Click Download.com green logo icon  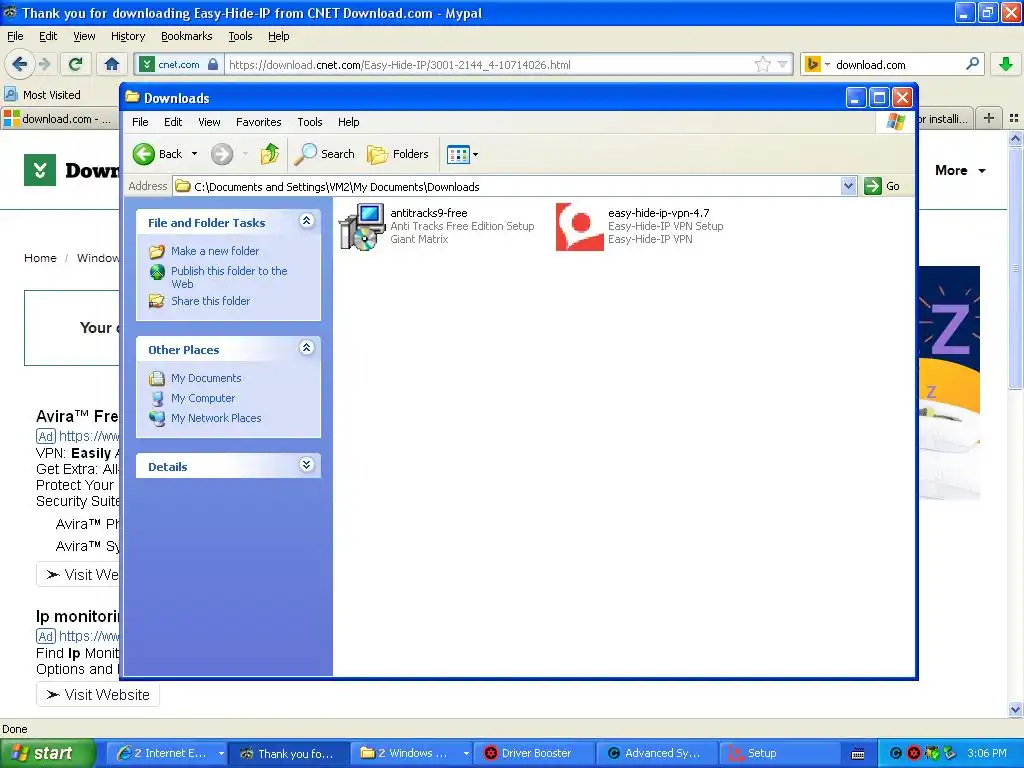[40, 170]
